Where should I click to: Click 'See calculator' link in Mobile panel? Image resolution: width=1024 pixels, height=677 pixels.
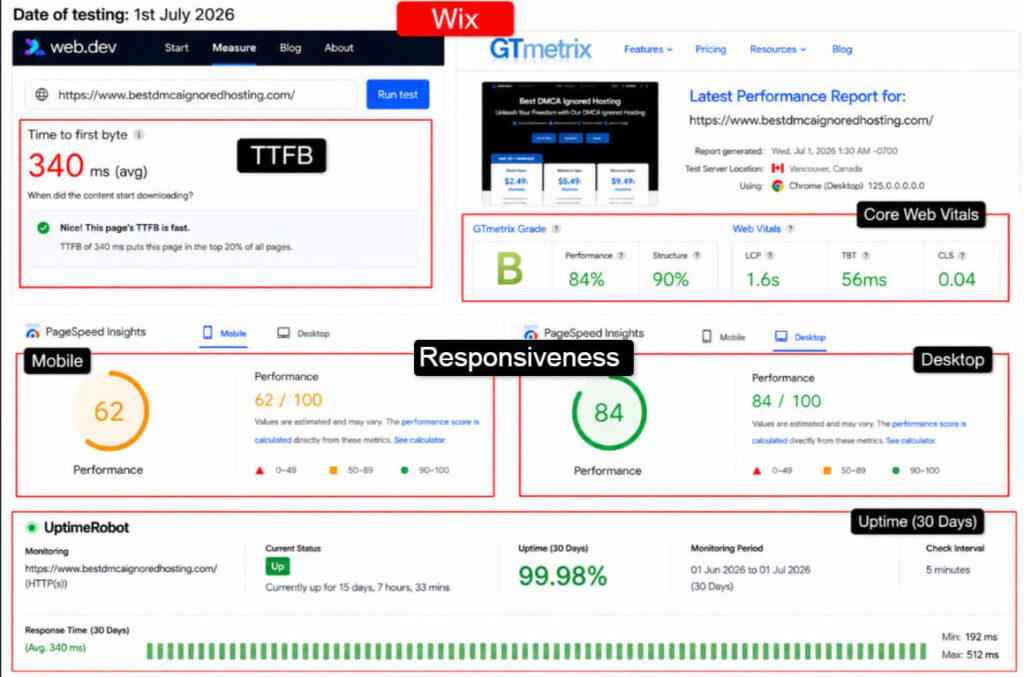[x=419, y=440]
